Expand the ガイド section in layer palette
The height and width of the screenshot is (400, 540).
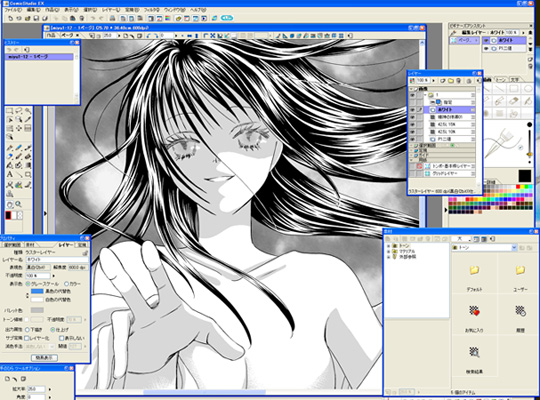411,155
